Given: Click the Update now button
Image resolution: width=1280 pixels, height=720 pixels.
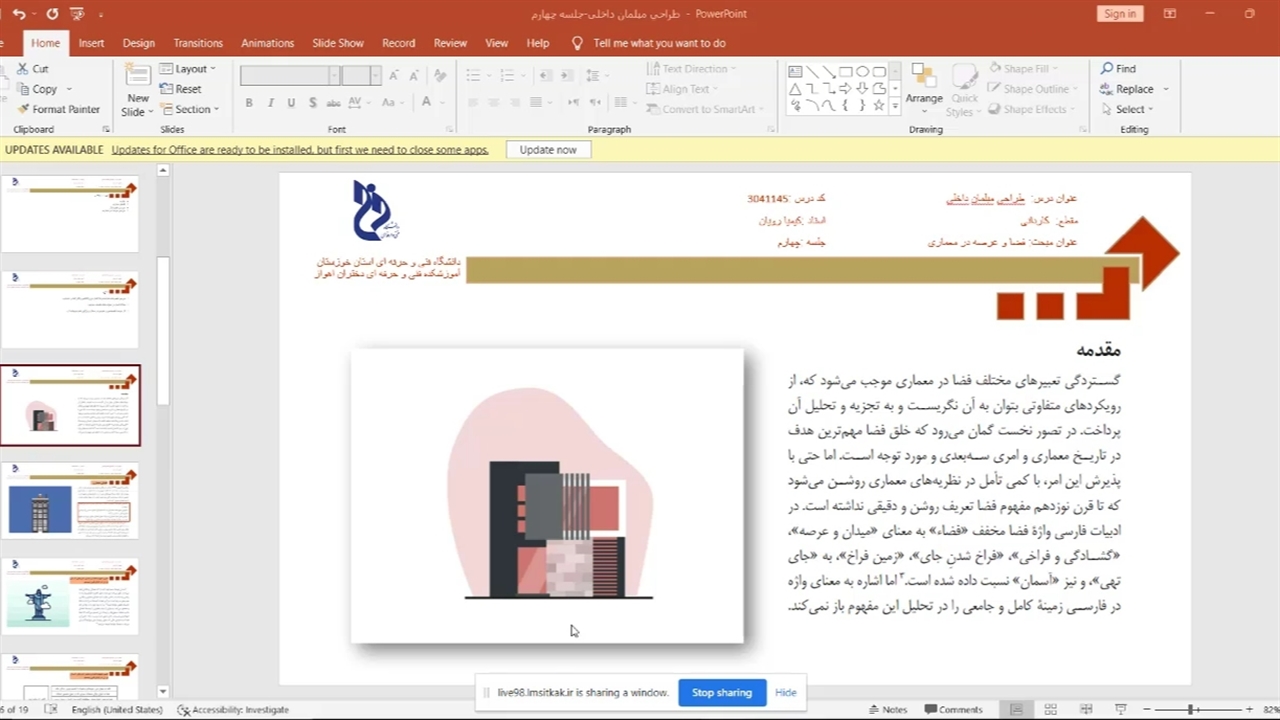Looking at the screenshot, I should (x=548, y=150).
